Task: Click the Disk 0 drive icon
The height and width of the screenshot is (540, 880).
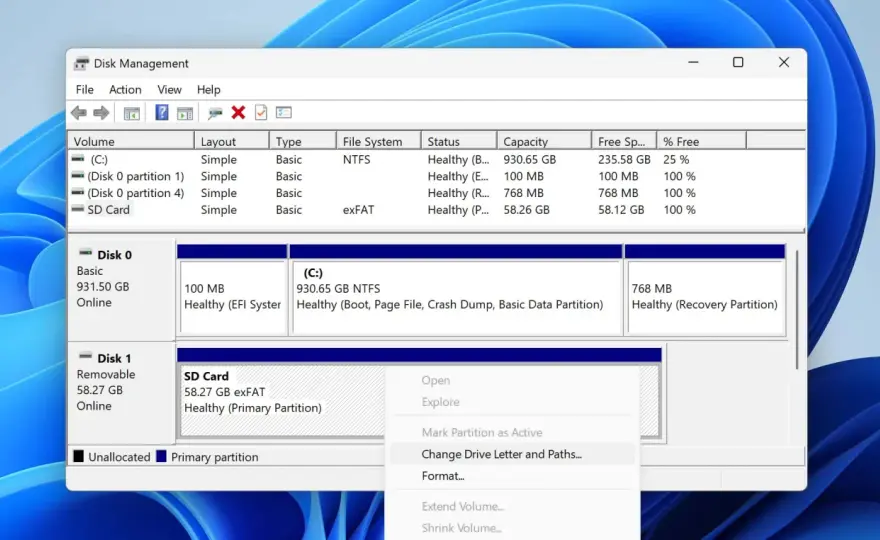Action: (x=85, y=253)
